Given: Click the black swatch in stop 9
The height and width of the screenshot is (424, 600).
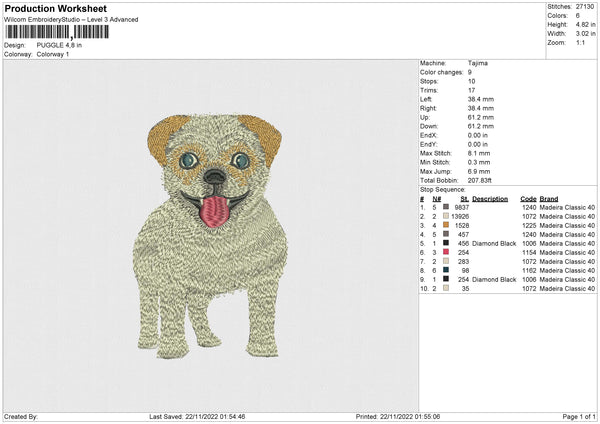Looking at the screenshot, I should [446, 280].
